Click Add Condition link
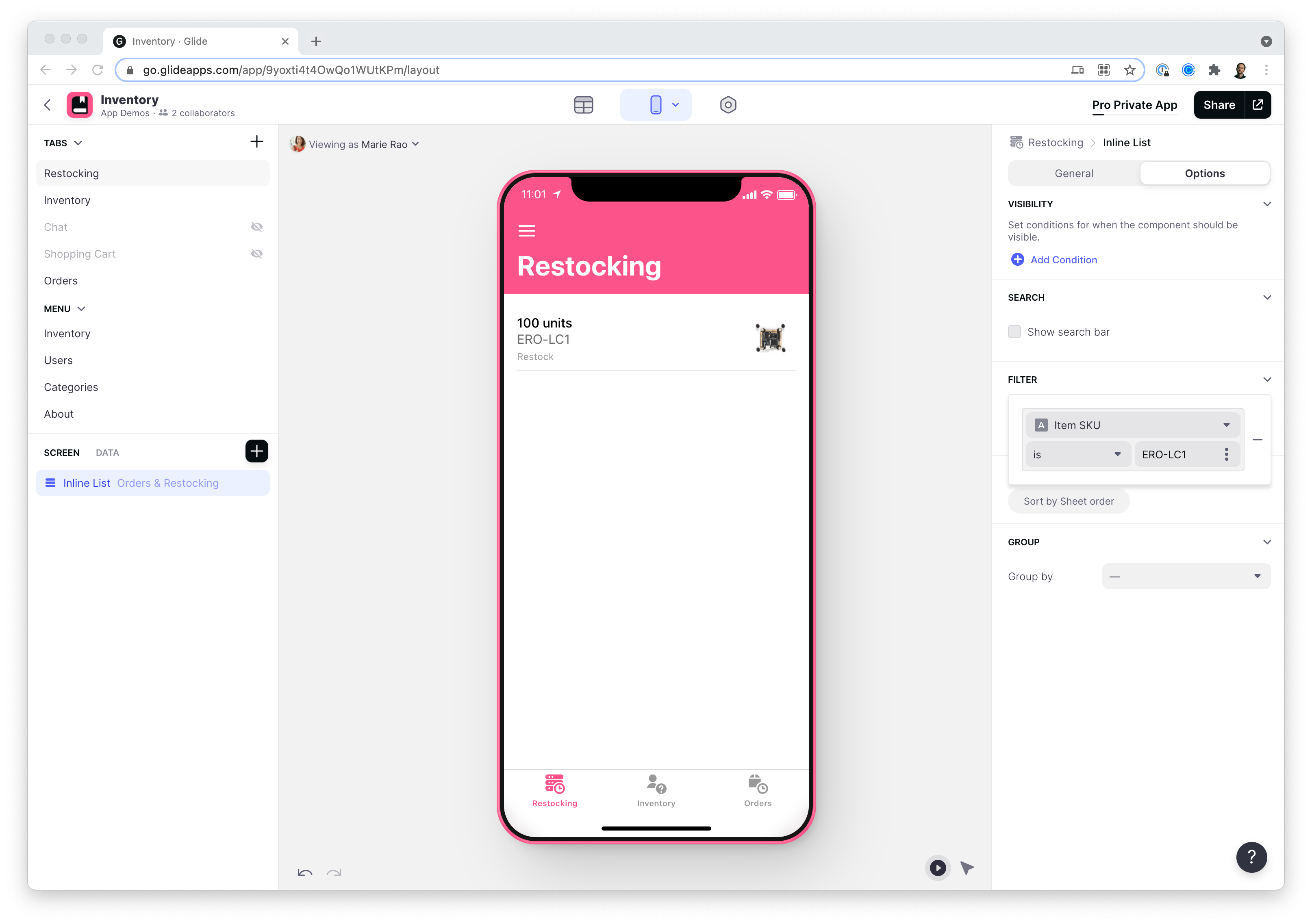The height and width of the screenshot is (924, 1312). click(1063, 260)
